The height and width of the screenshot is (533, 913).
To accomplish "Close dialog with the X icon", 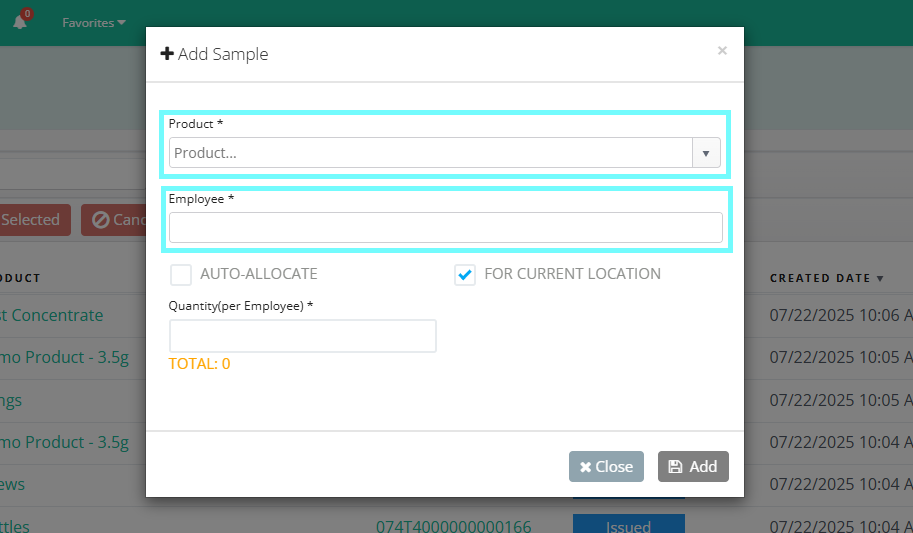I will (x=722, y=51).
